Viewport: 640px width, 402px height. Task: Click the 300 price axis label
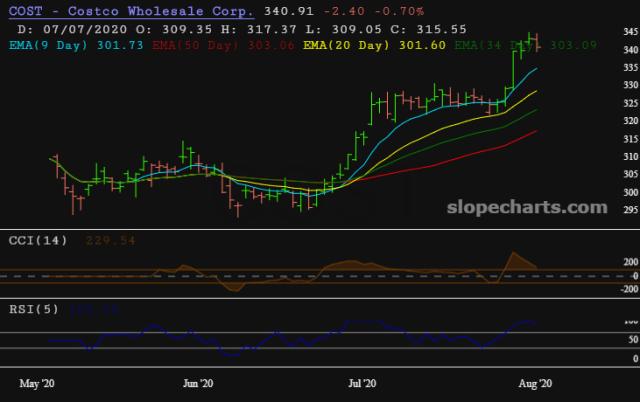coord(631,192)
